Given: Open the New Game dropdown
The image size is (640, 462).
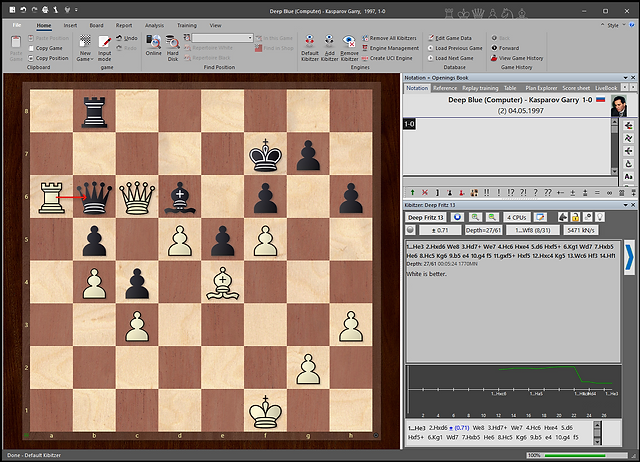Looking at the screenshot, I should 85,48.
